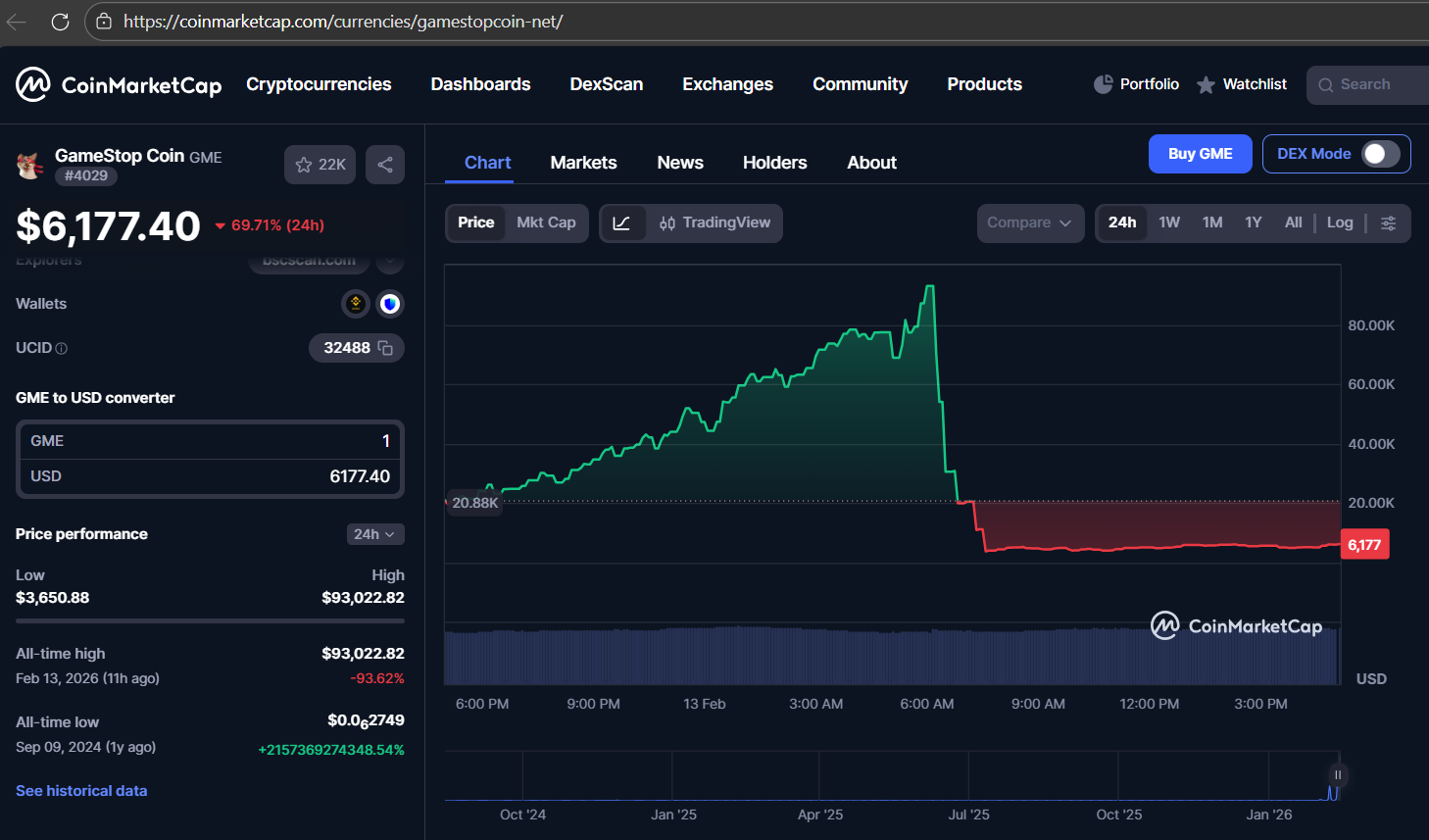Show UCID info tooltip icon
Viewport: 1429px width, 840px height.
coord(62,348)
